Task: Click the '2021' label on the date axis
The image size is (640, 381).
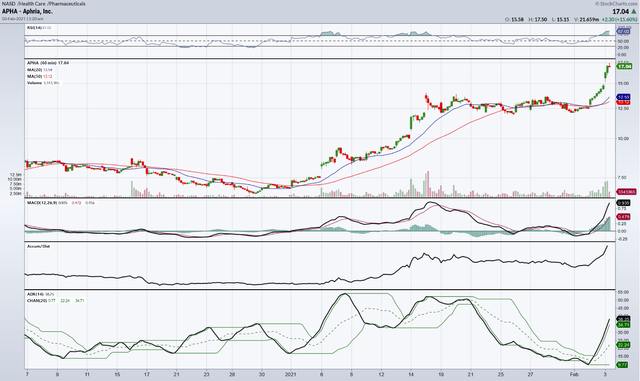Action: pos(290,374)
